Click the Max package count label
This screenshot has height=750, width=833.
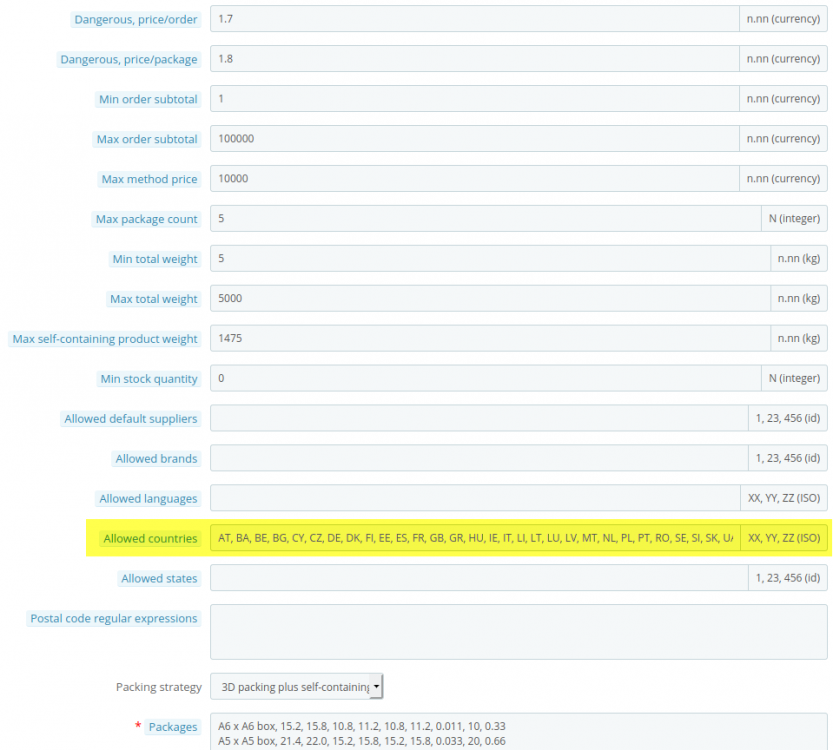147,218
